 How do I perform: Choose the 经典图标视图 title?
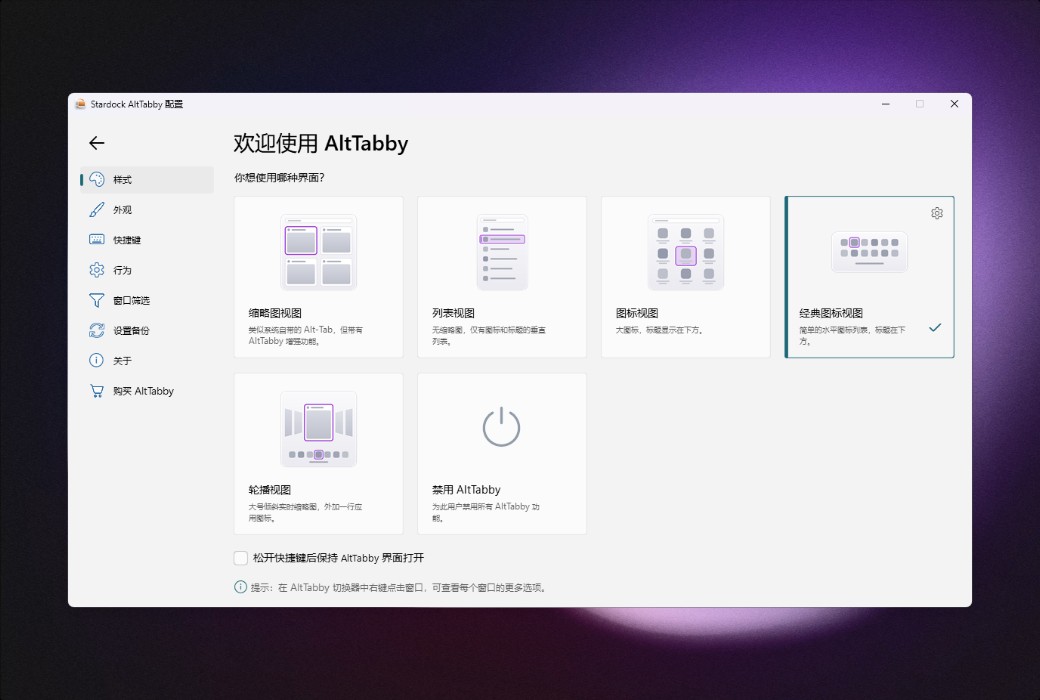pyautogui.click(x=831, y=313)
